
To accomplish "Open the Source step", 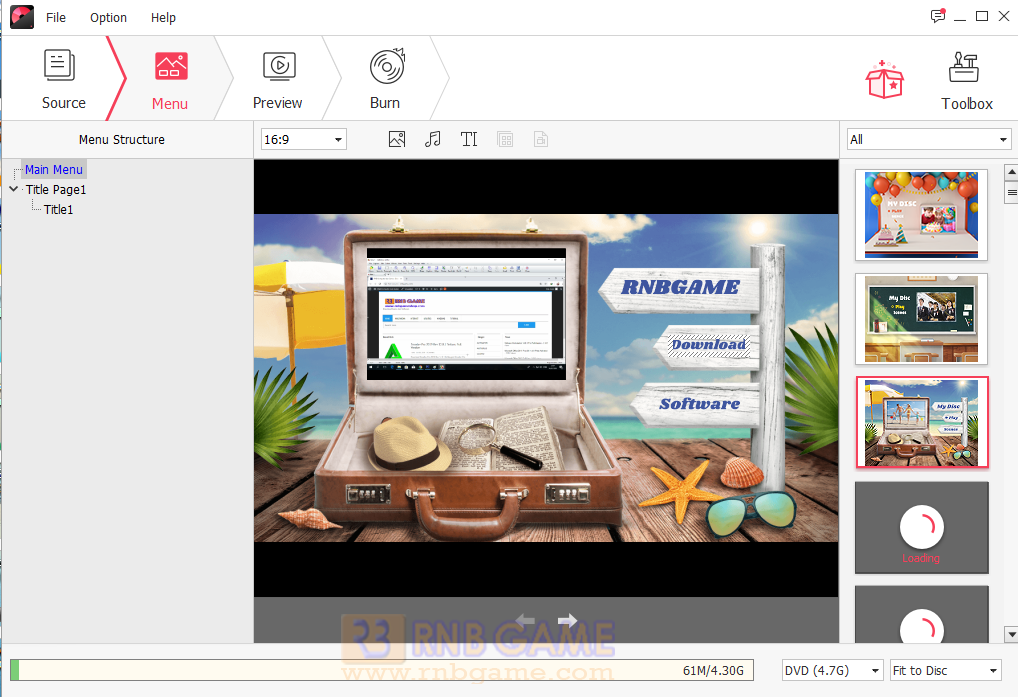I will [x=63, y=79].
